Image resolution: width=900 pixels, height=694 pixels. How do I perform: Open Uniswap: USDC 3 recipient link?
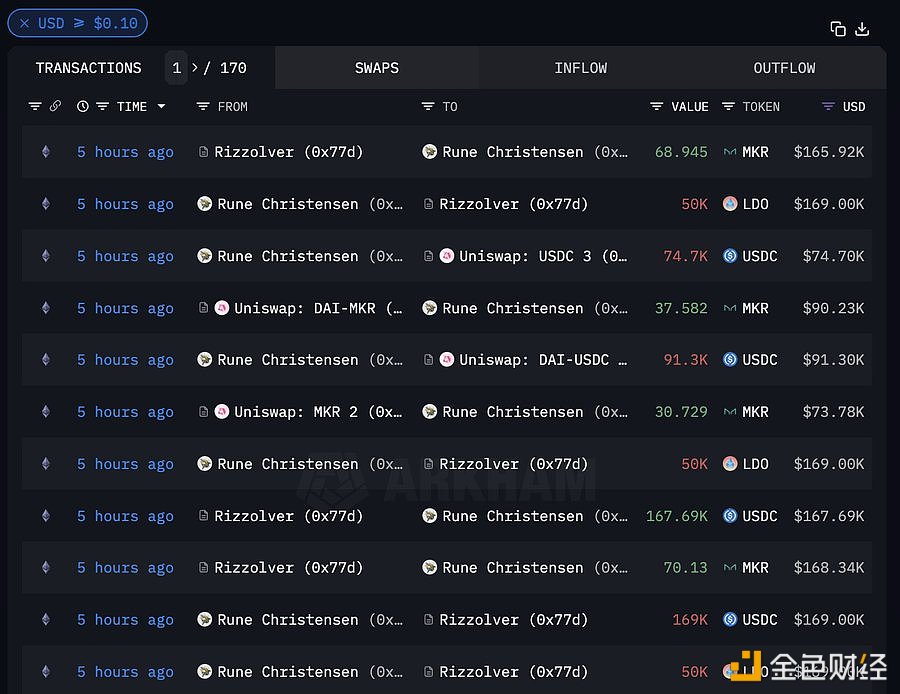(543, 256)
